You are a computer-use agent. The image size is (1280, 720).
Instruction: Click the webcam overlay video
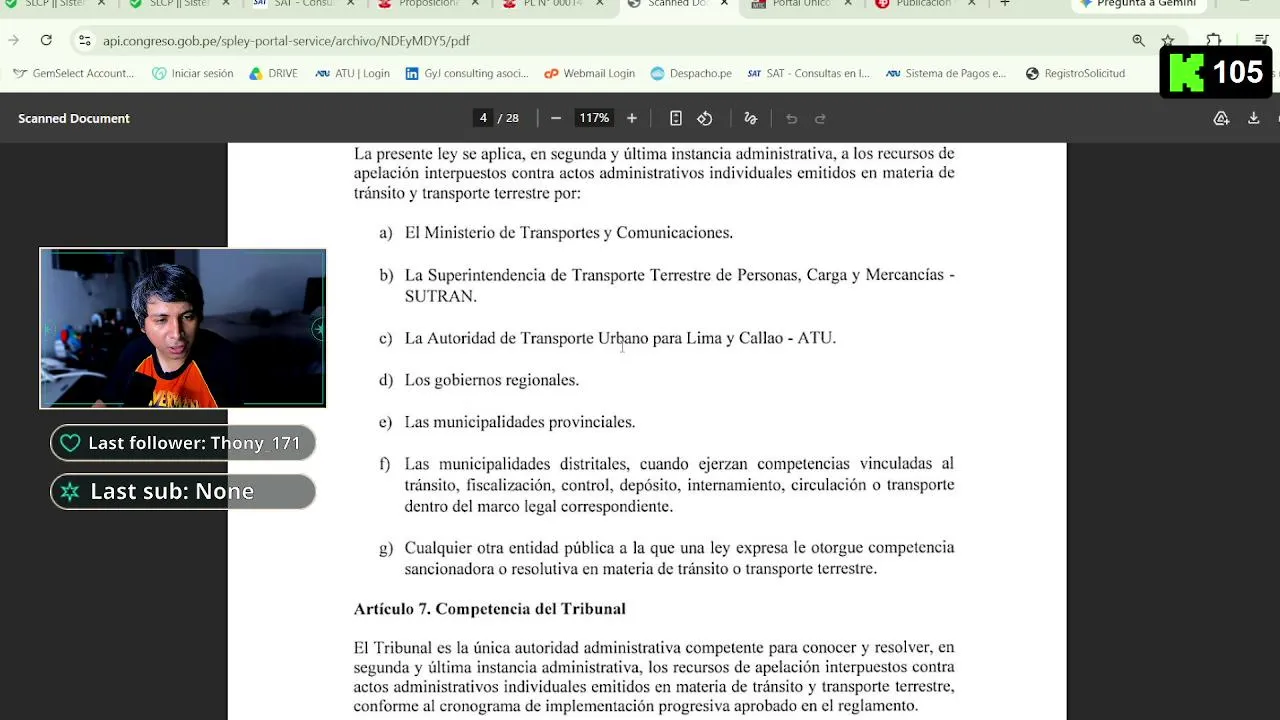[x=182, y=328]
